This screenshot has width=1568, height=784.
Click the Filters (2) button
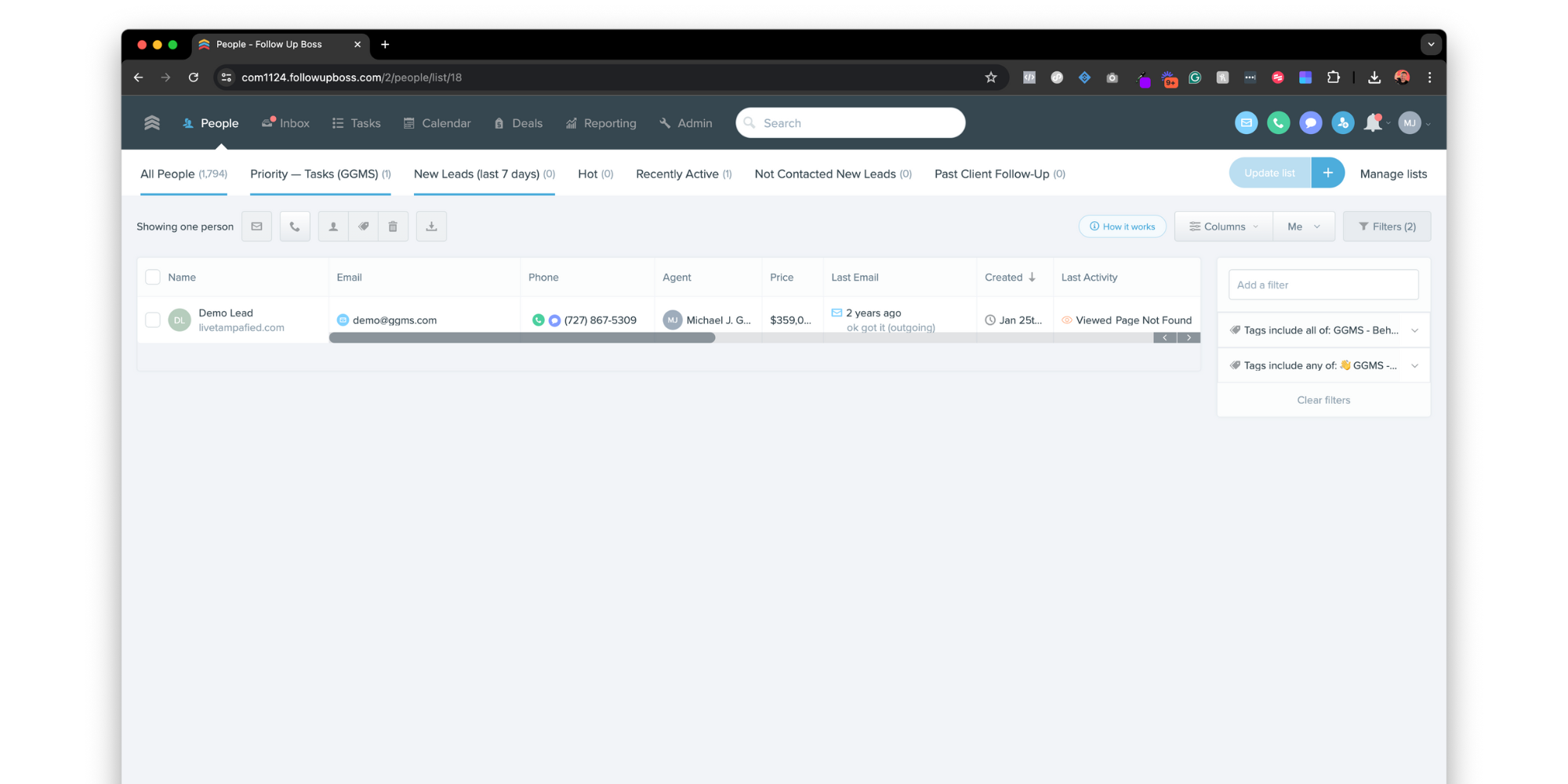click(x=1387, y=227)
